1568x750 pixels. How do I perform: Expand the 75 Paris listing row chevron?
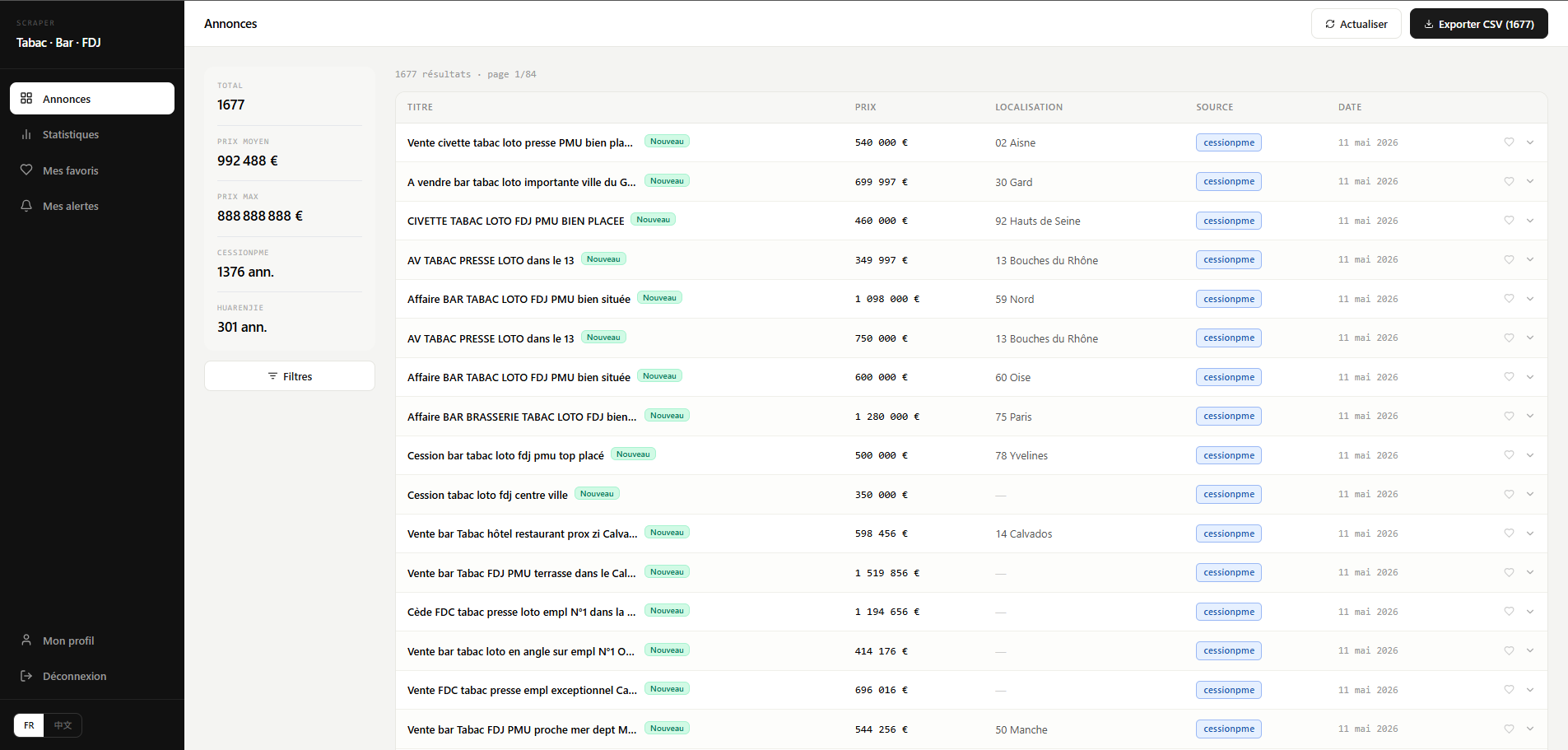coord(1530,416)
